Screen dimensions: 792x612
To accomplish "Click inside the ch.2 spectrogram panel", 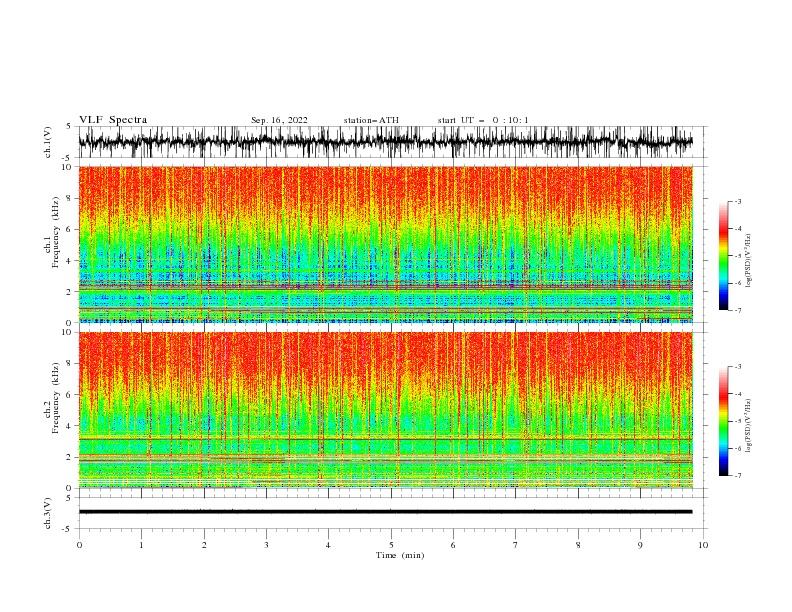I will click(x=386, y=410).
